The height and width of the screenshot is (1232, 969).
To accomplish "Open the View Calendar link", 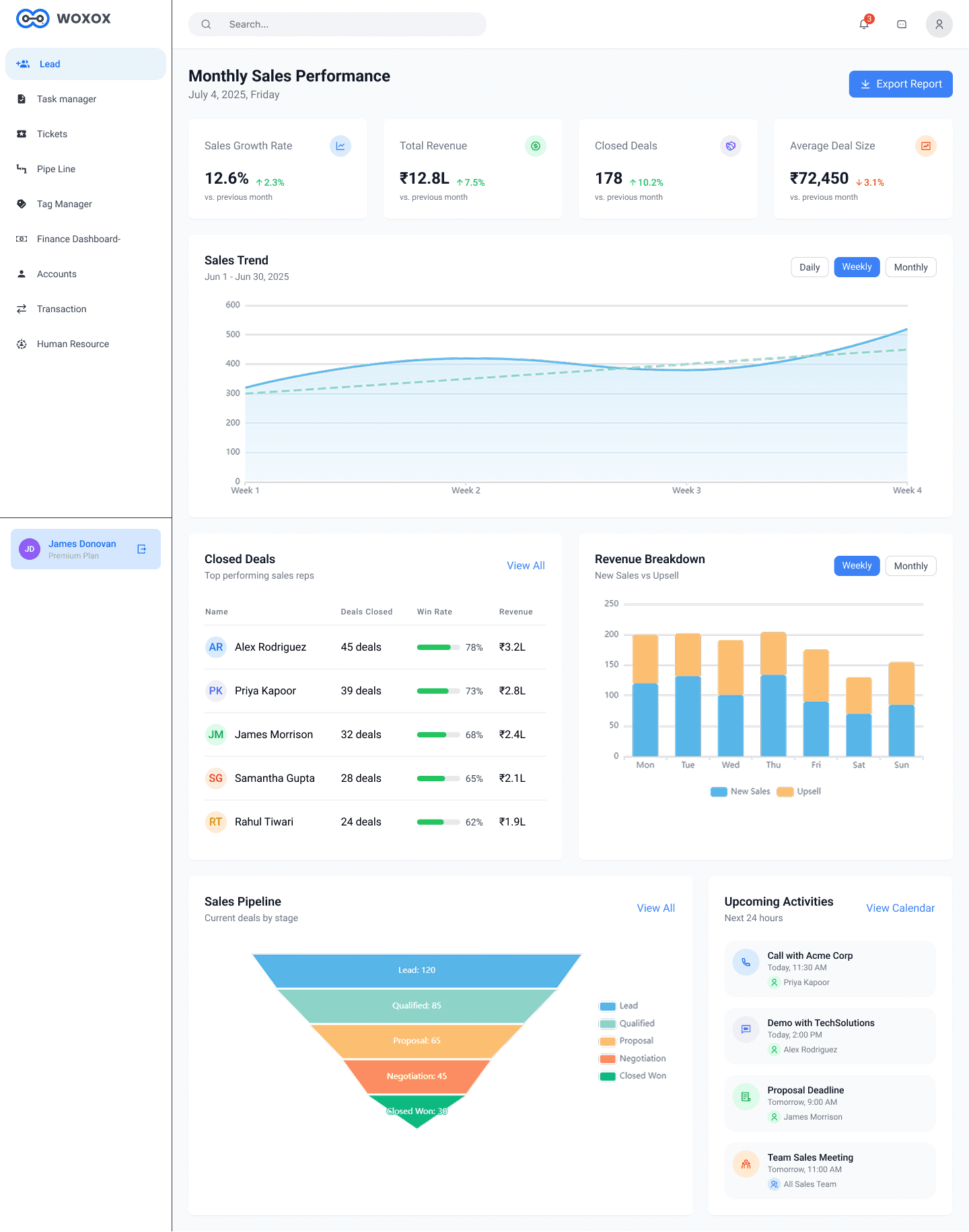I will 900,908.
